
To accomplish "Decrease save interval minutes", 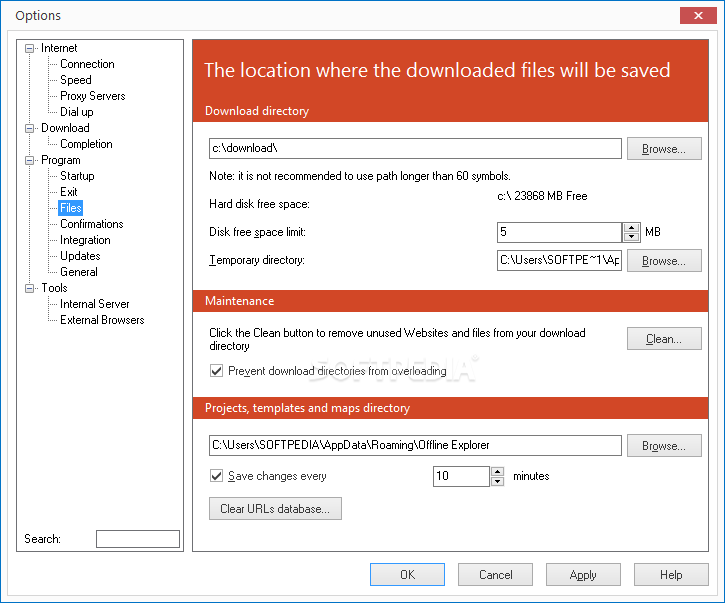I will point(498,481).
